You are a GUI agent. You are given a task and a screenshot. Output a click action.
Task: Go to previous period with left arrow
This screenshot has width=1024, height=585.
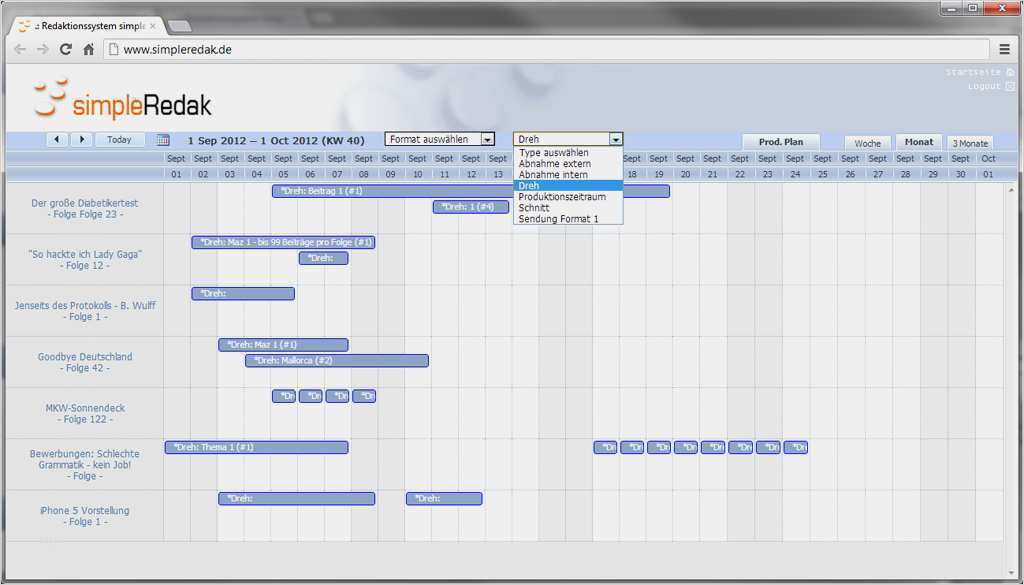(x=57, y=140)
